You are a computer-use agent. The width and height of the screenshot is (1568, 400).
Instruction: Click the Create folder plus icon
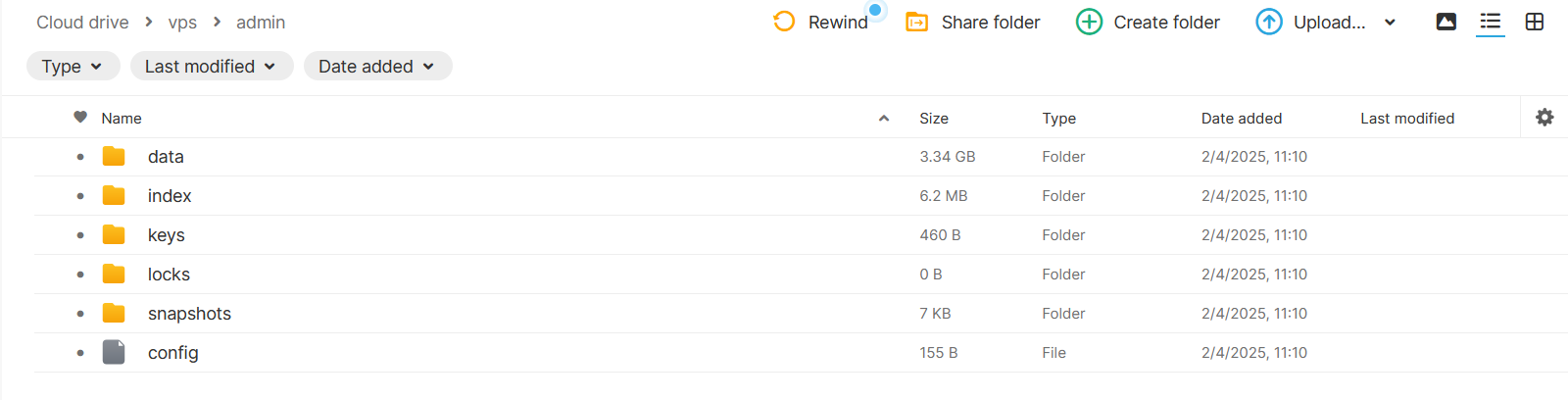tap(1089, 22)
